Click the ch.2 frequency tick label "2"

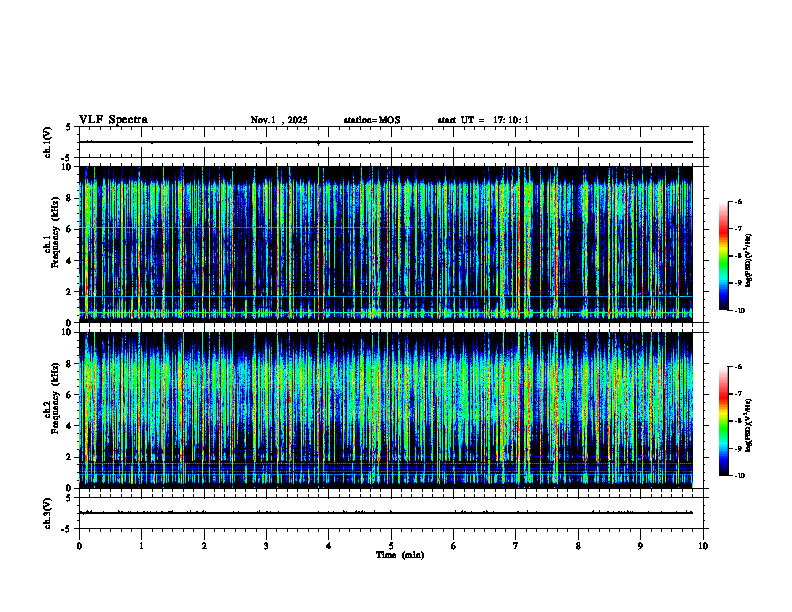click(70, 457)
